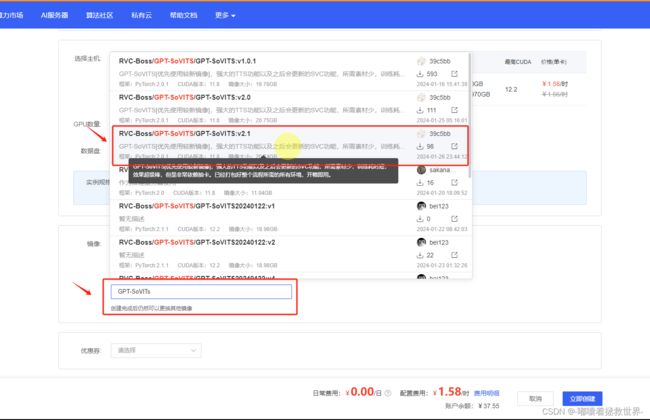The image size is (650, 420).
Task: Open the 费用明细 fee details link
Action: tap(485, 395)
